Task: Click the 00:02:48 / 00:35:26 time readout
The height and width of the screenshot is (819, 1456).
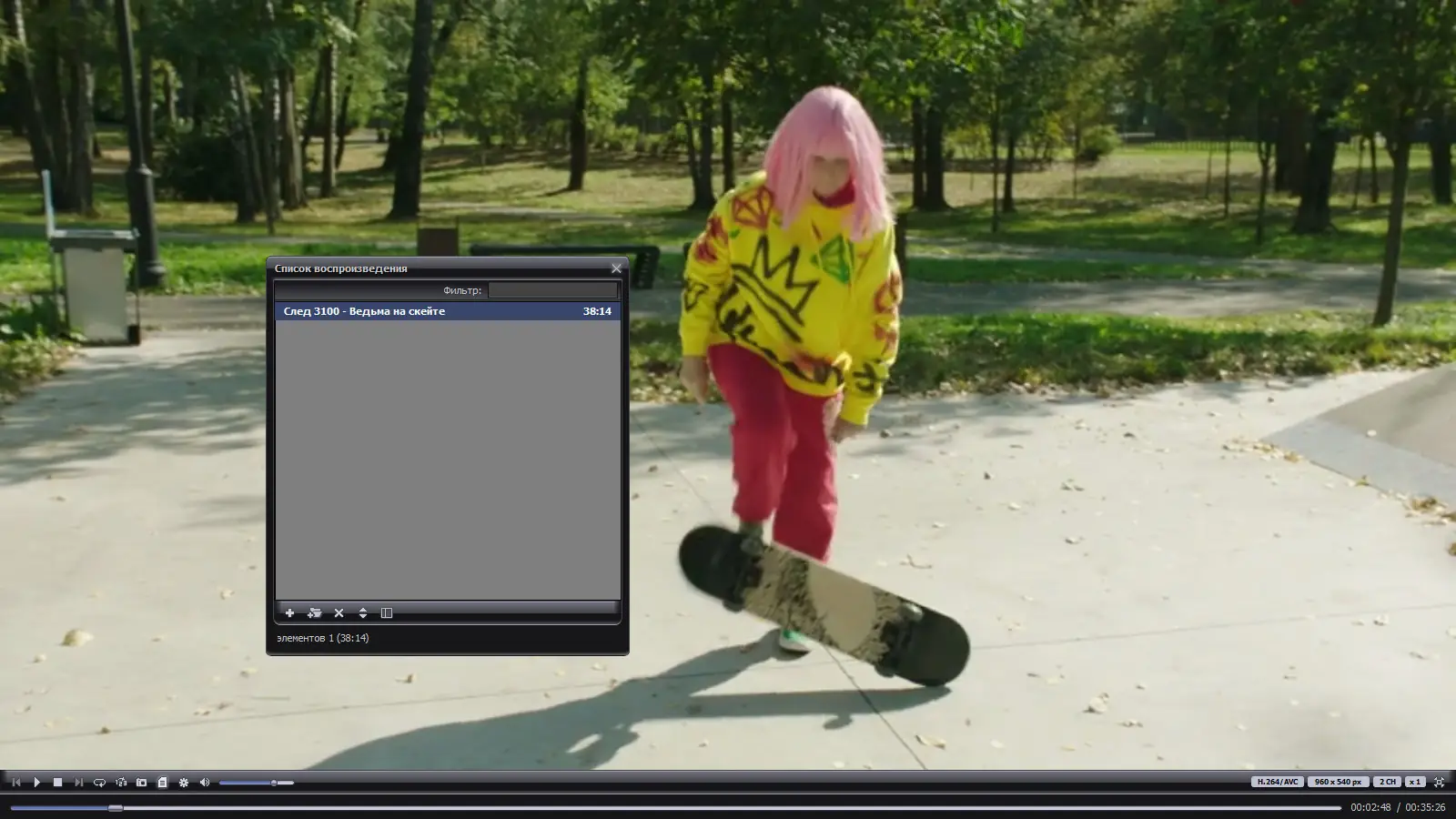Action: [x=1398, y=807]
